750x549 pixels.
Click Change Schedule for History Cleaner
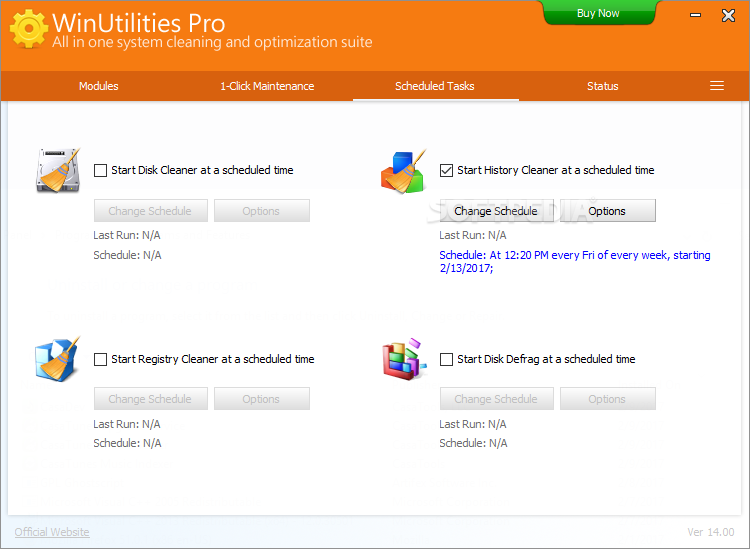(x=496, y=211)
